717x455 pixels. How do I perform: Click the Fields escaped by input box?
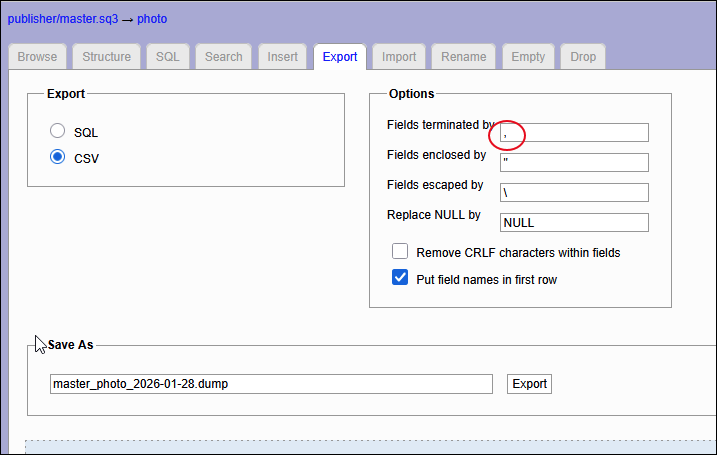[x=574, y=192]
